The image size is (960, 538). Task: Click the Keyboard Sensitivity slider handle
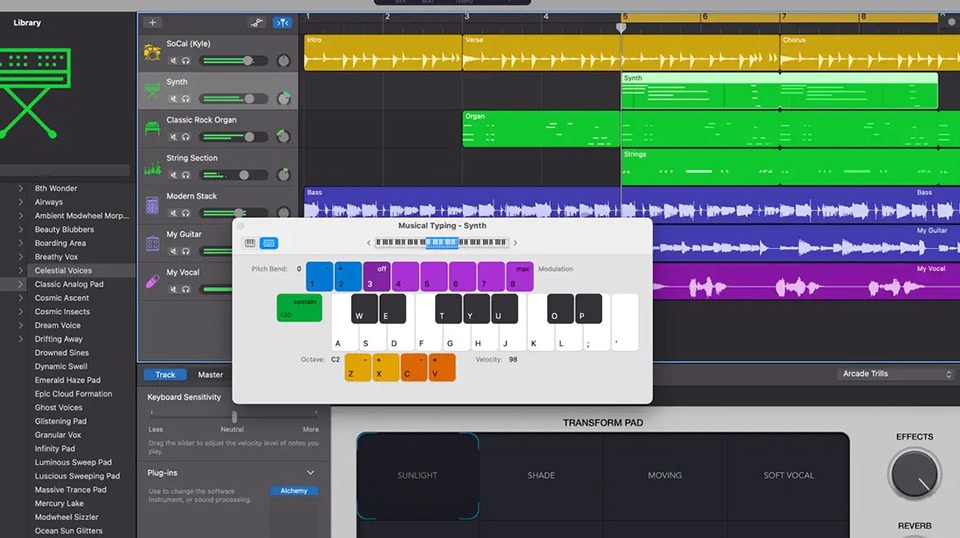[234, 416]
